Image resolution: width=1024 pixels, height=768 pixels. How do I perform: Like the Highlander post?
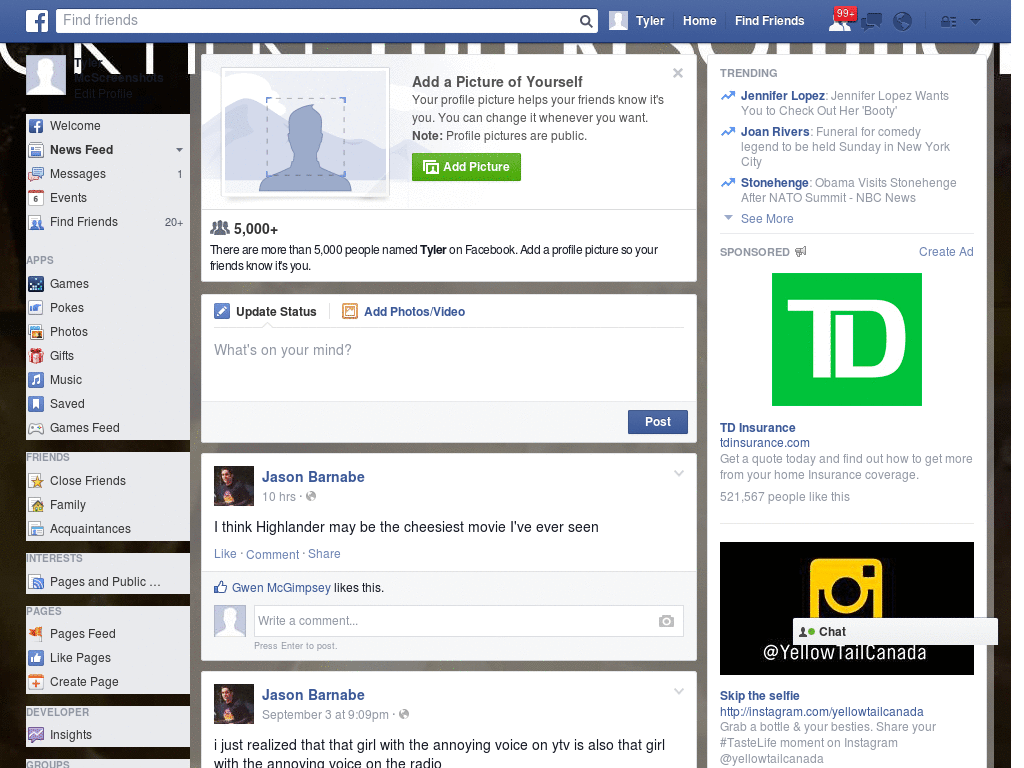[x=225, y=554]
